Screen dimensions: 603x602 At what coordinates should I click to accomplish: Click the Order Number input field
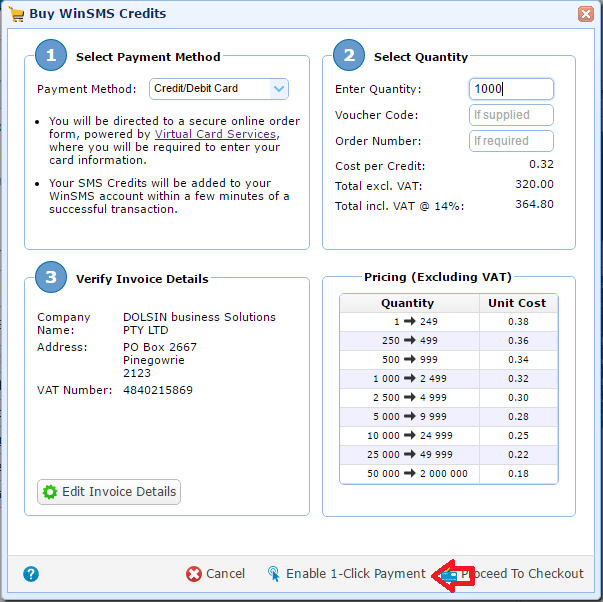(x=511, y=141)
